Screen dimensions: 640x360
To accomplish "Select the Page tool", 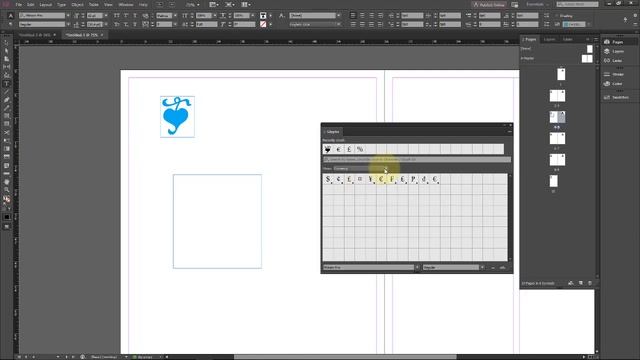I will [7, 59].
